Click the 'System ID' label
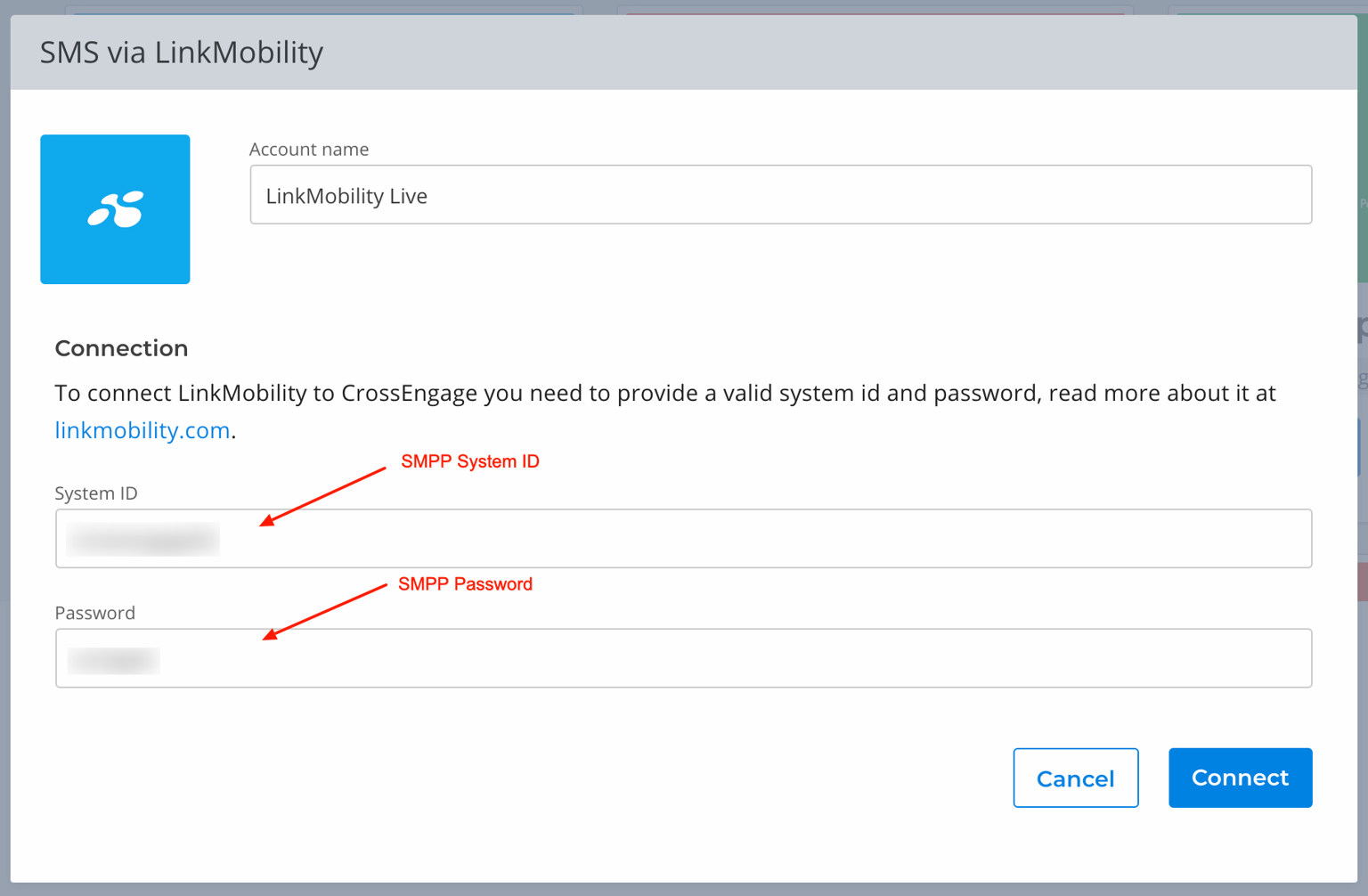Viewport: 1368px width, 896px height. 96,493
